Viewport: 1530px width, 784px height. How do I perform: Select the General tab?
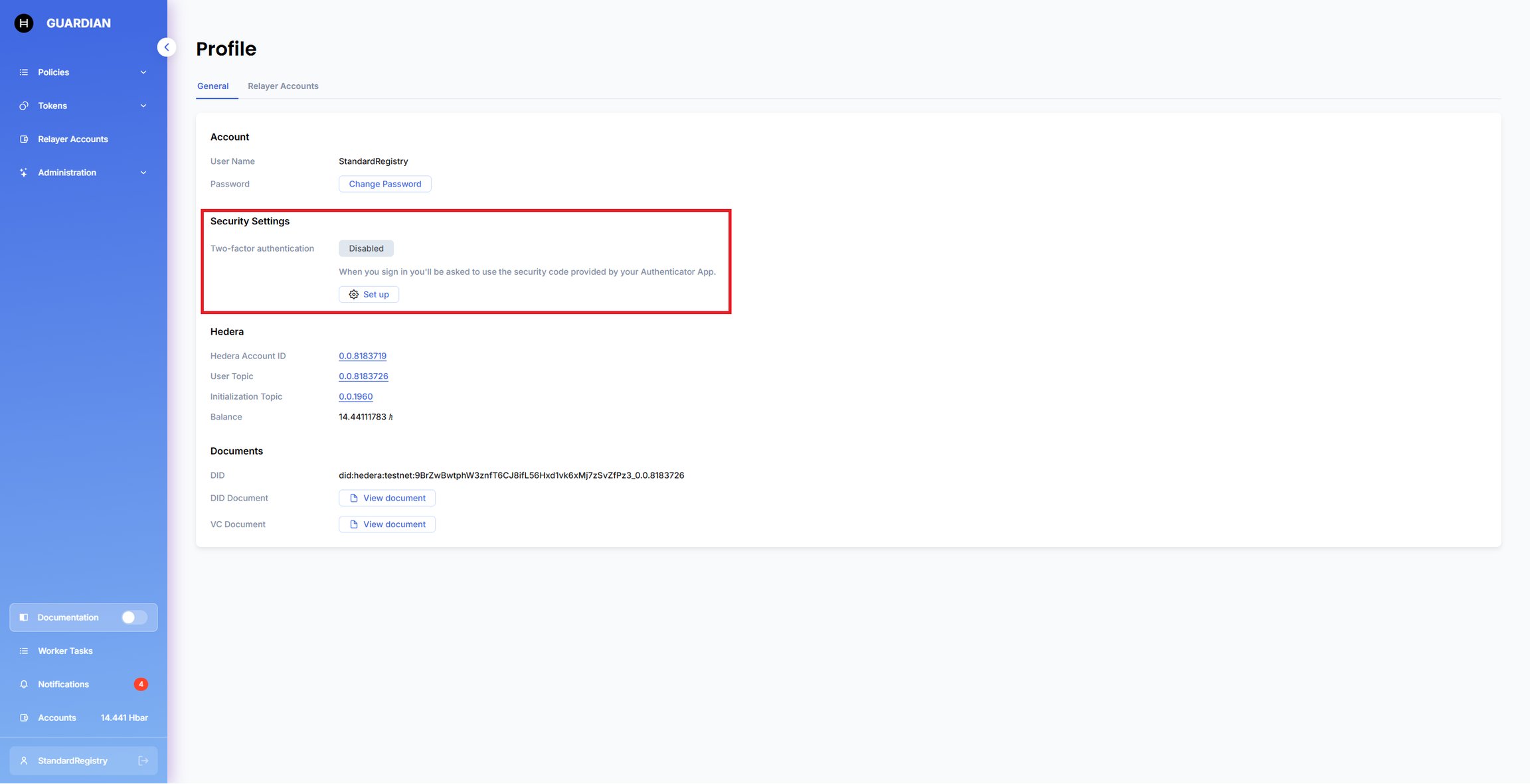pos(213,86)
